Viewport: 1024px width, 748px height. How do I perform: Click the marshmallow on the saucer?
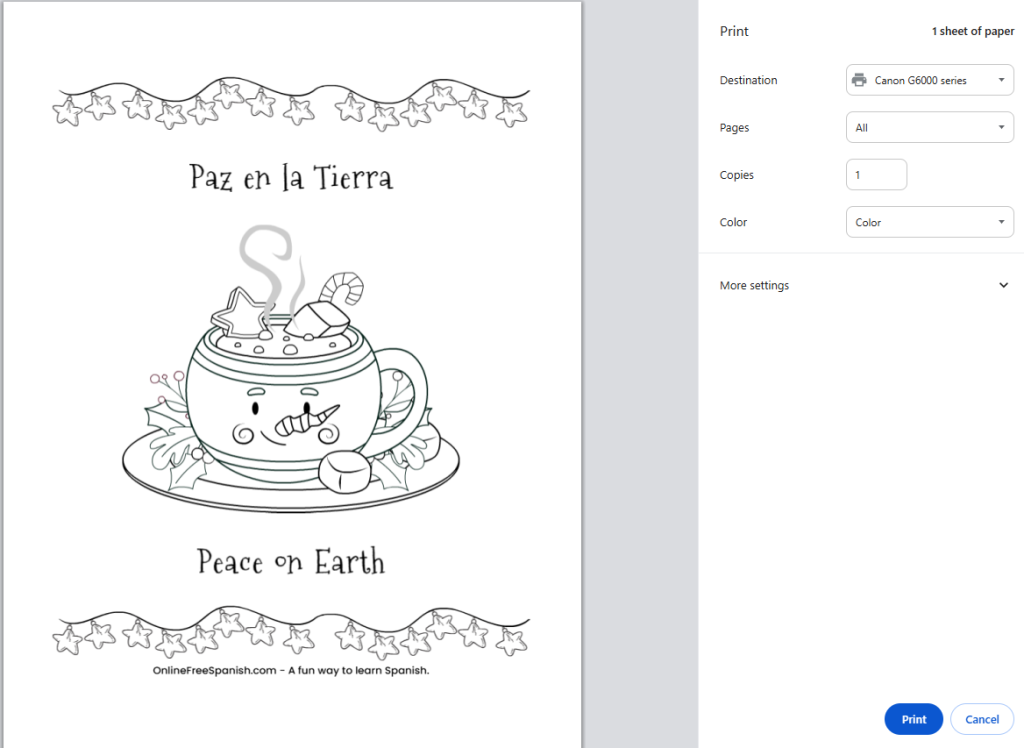(343, 471)
